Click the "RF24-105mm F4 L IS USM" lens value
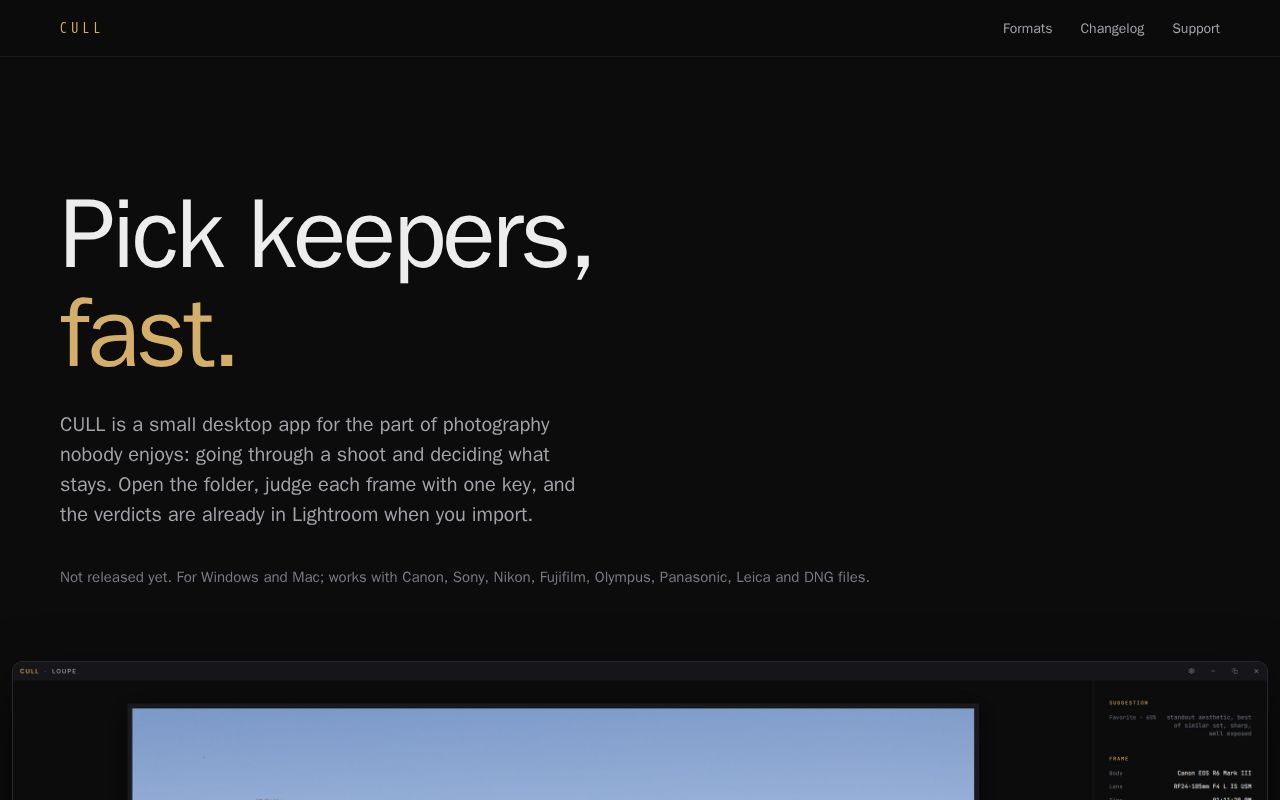This screenshot has width=1280, height=800. 1212,786
